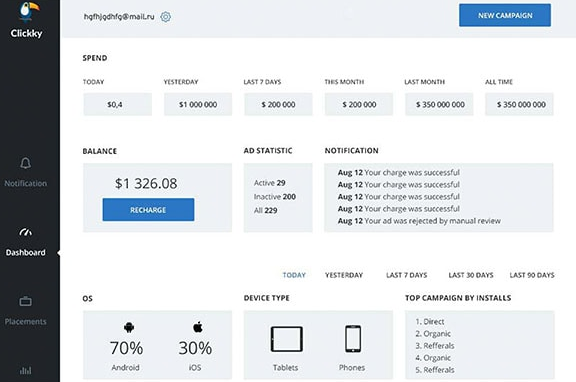Click the NEW CAMPAIGN button

coord(505,15)
